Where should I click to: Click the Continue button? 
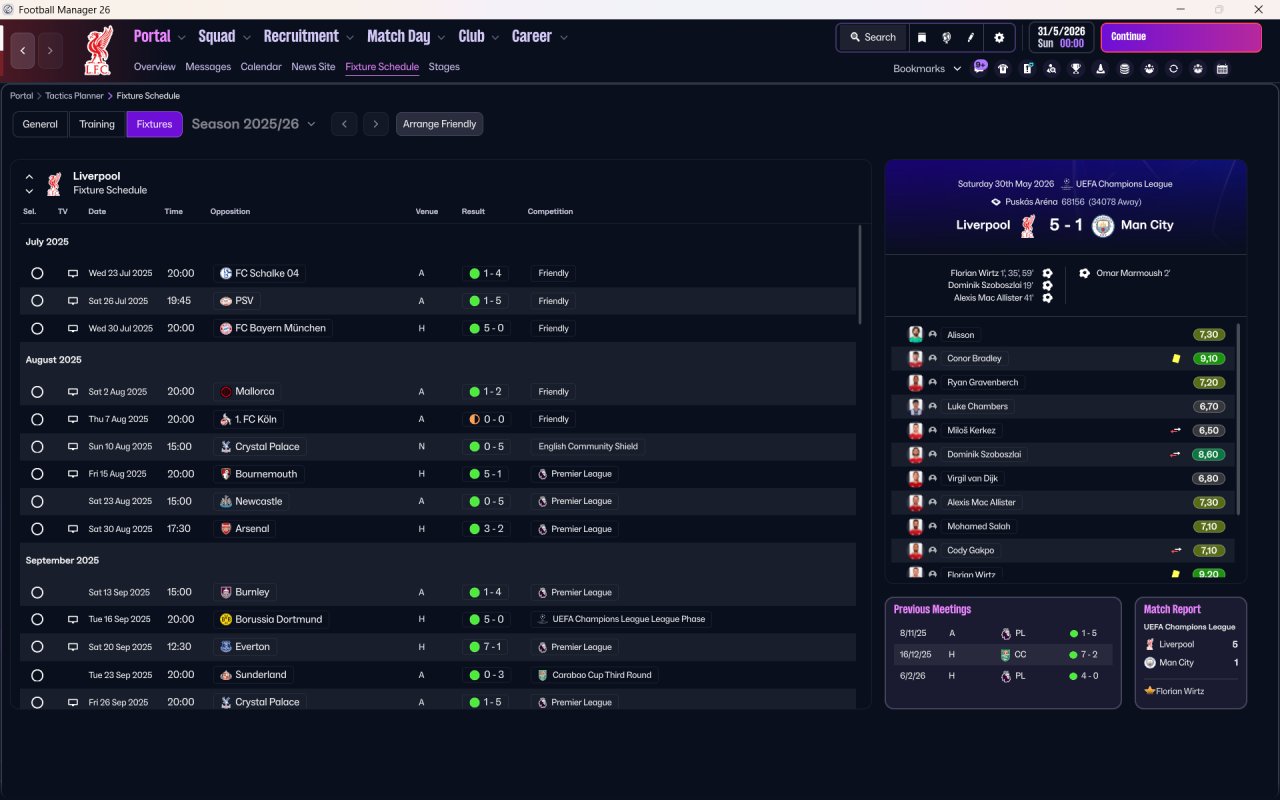tap(1181, 37)
